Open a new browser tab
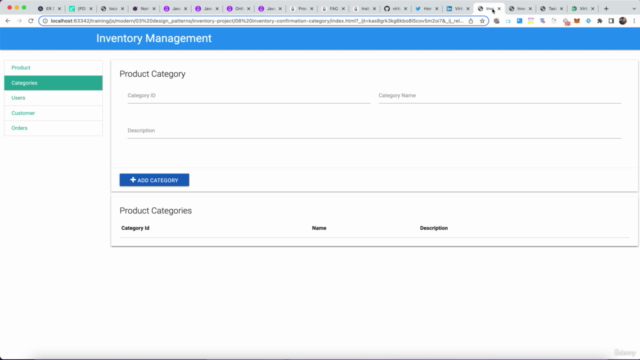Viewport: 640px width, 360px height. (x=606, y=9)
